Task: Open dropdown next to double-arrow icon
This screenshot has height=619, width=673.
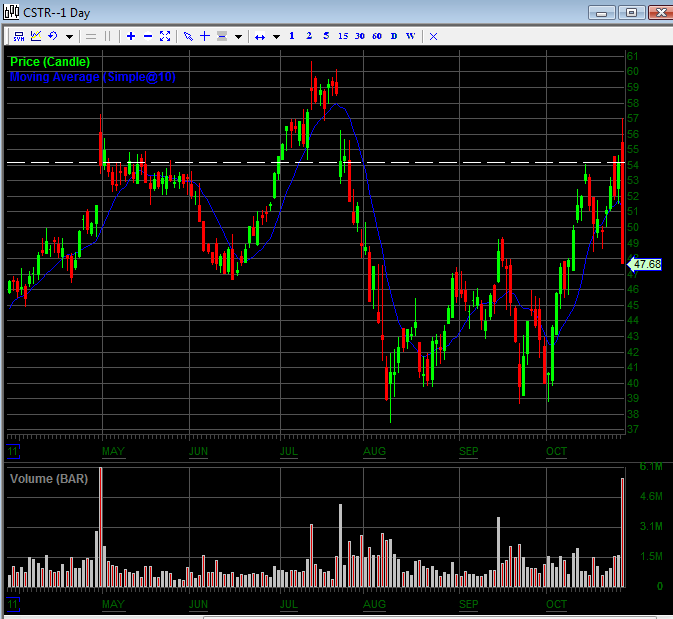Action: click(x=276, y=37)
